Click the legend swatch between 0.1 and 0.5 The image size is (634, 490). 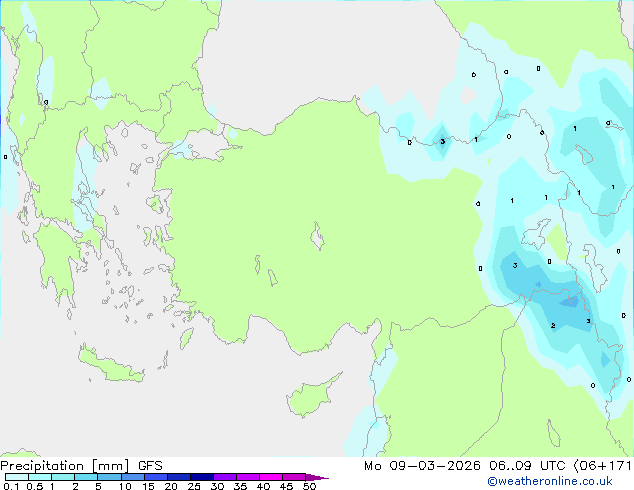[x=17, y=477]
